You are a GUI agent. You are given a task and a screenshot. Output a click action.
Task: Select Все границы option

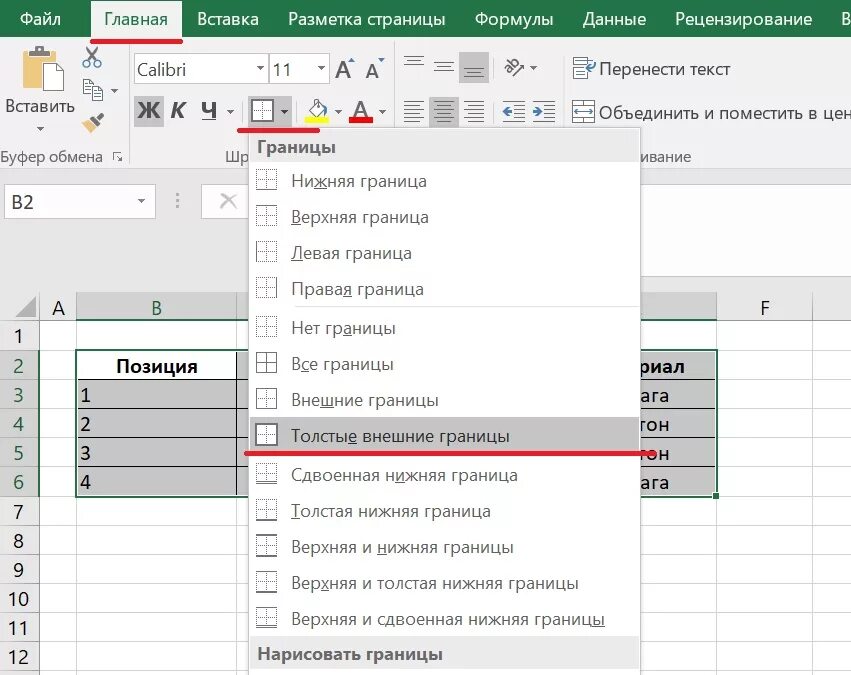(444, 364)
